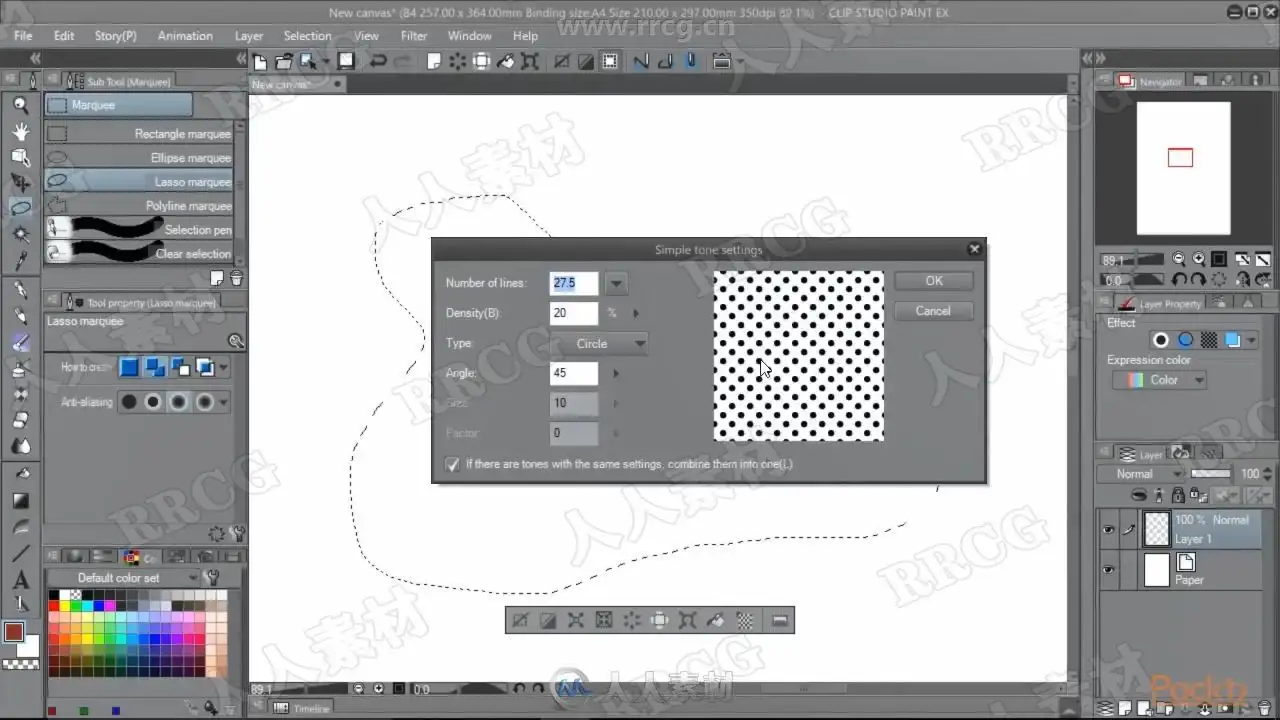Click the Fill paint bucket toolbar icon

click(506, 61)
